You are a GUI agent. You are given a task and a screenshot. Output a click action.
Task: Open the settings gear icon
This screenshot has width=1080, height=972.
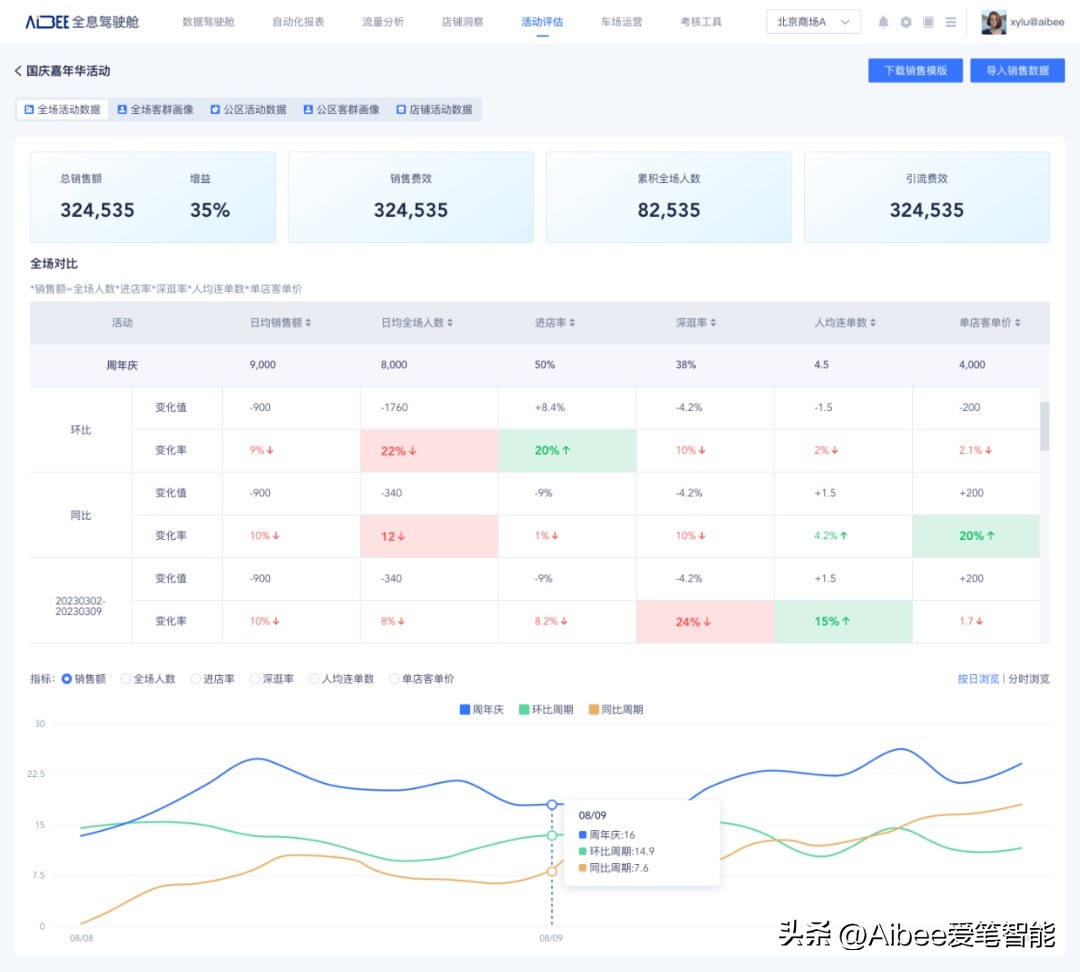point(905,21)
